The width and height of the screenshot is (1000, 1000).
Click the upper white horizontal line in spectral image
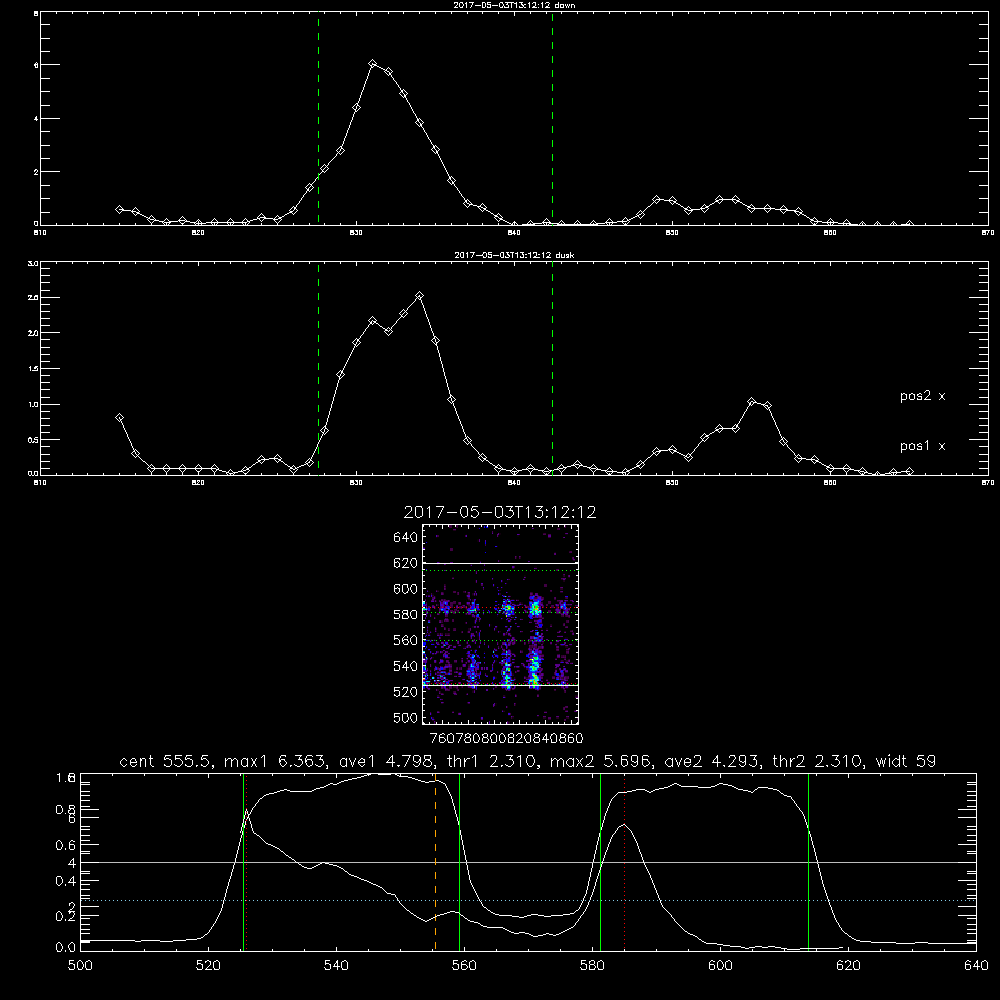tap(500, 563)
